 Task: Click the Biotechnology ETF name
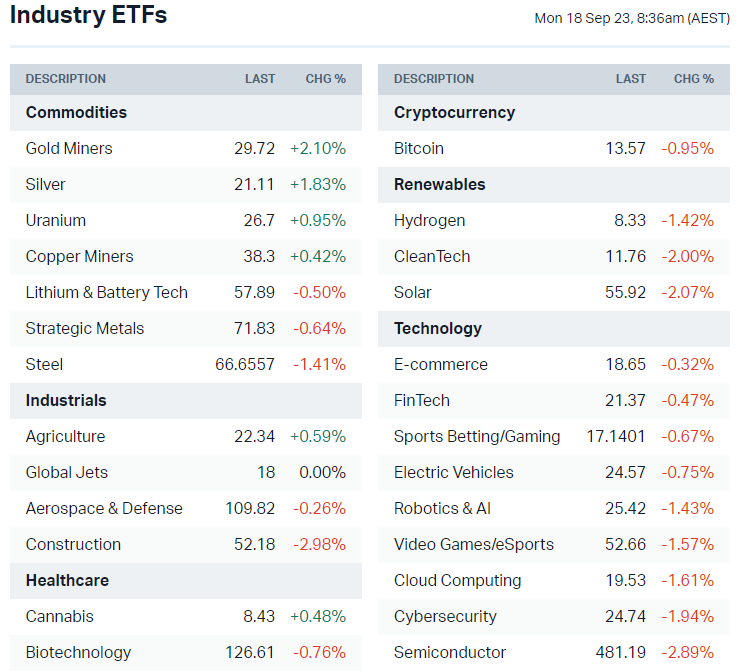pyautogui.click(x=78, y=652)
